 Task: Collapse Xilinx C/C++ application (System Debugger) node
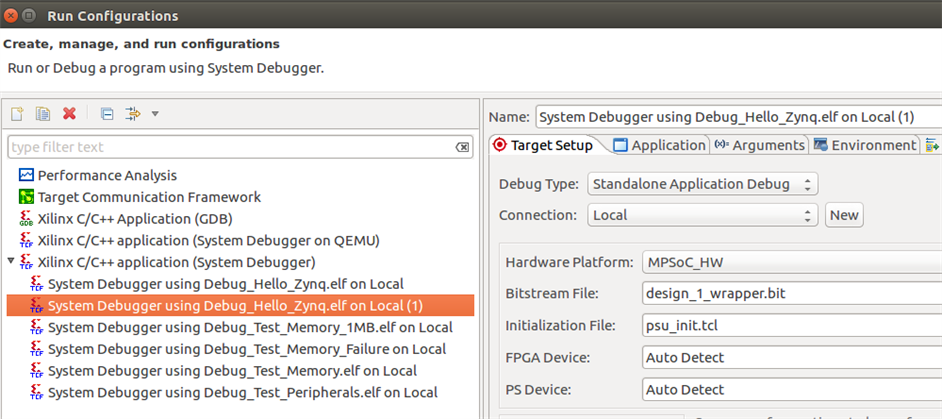pos(11,262)
